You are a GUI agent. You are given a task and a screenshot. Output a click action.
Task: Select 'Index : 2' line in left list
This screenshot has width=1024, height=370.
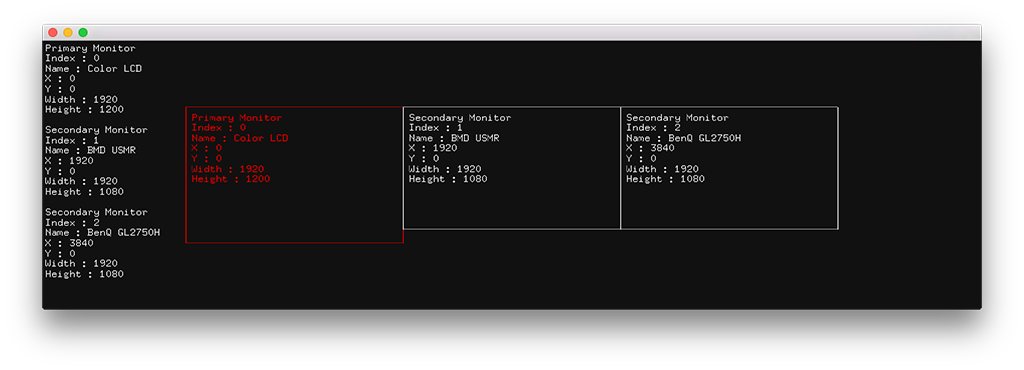(72, 223)
